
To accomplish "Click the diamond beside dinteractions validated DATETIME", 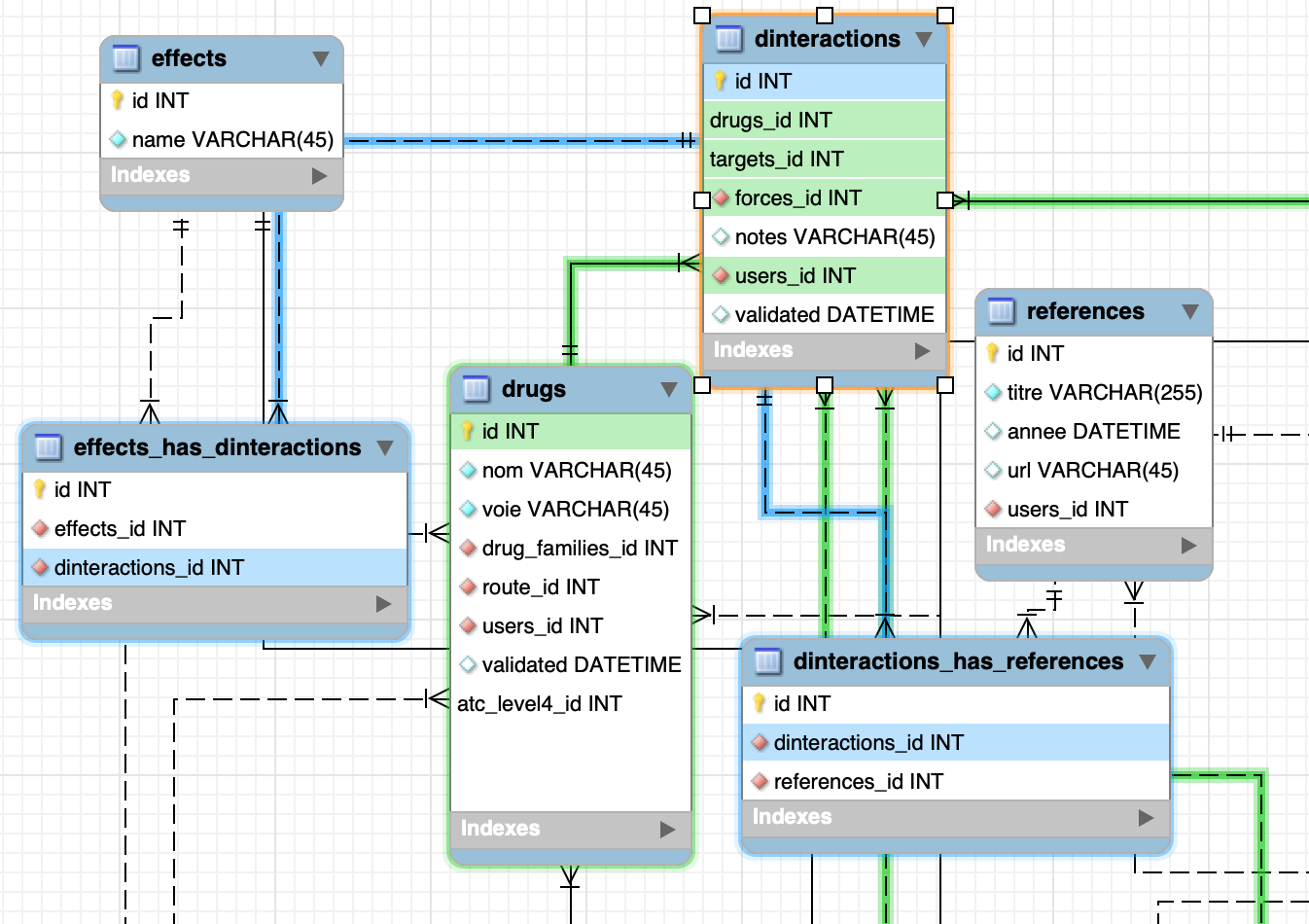I will [x=721, y=314].
